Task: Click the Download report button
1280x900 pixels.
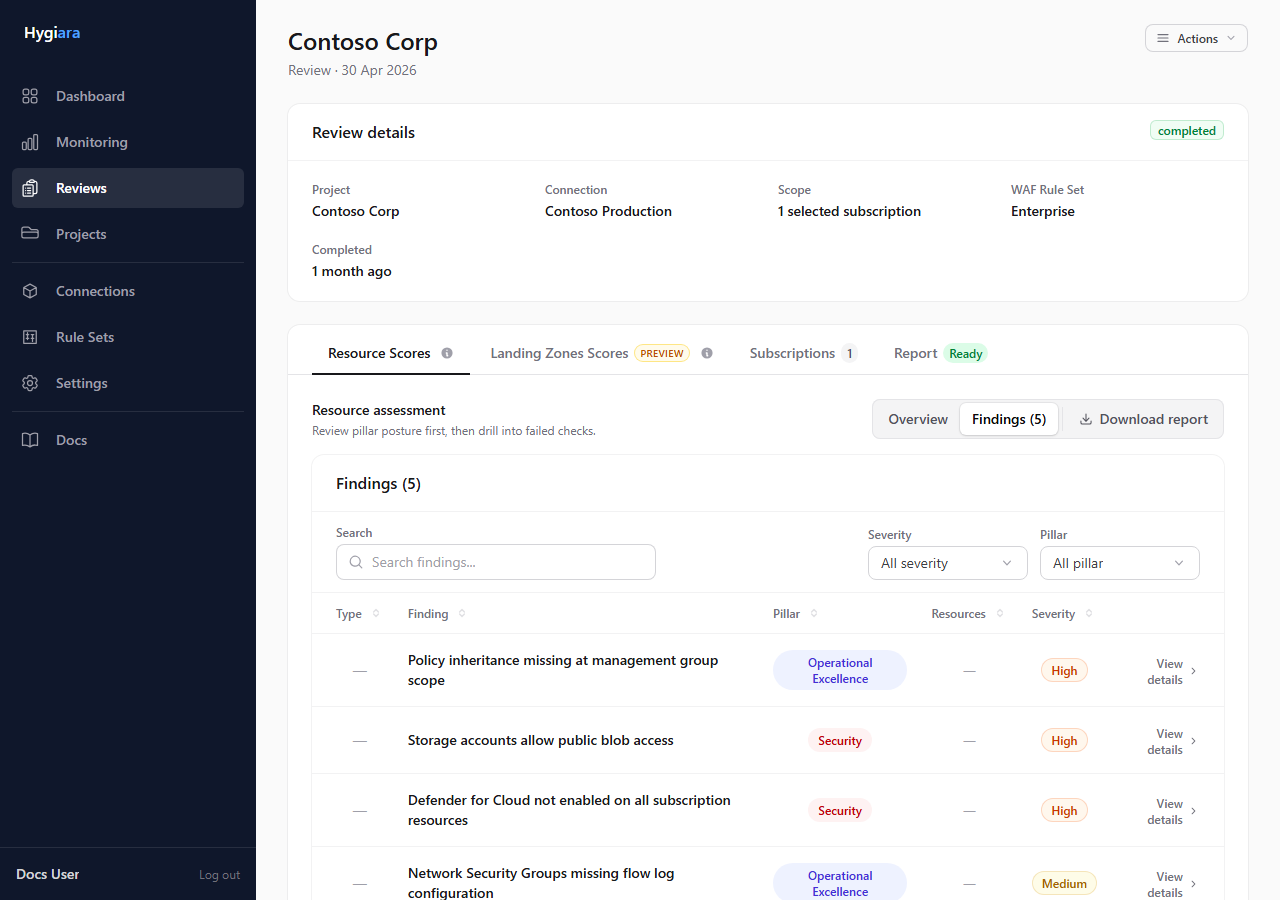Action: coord(1143,419)
